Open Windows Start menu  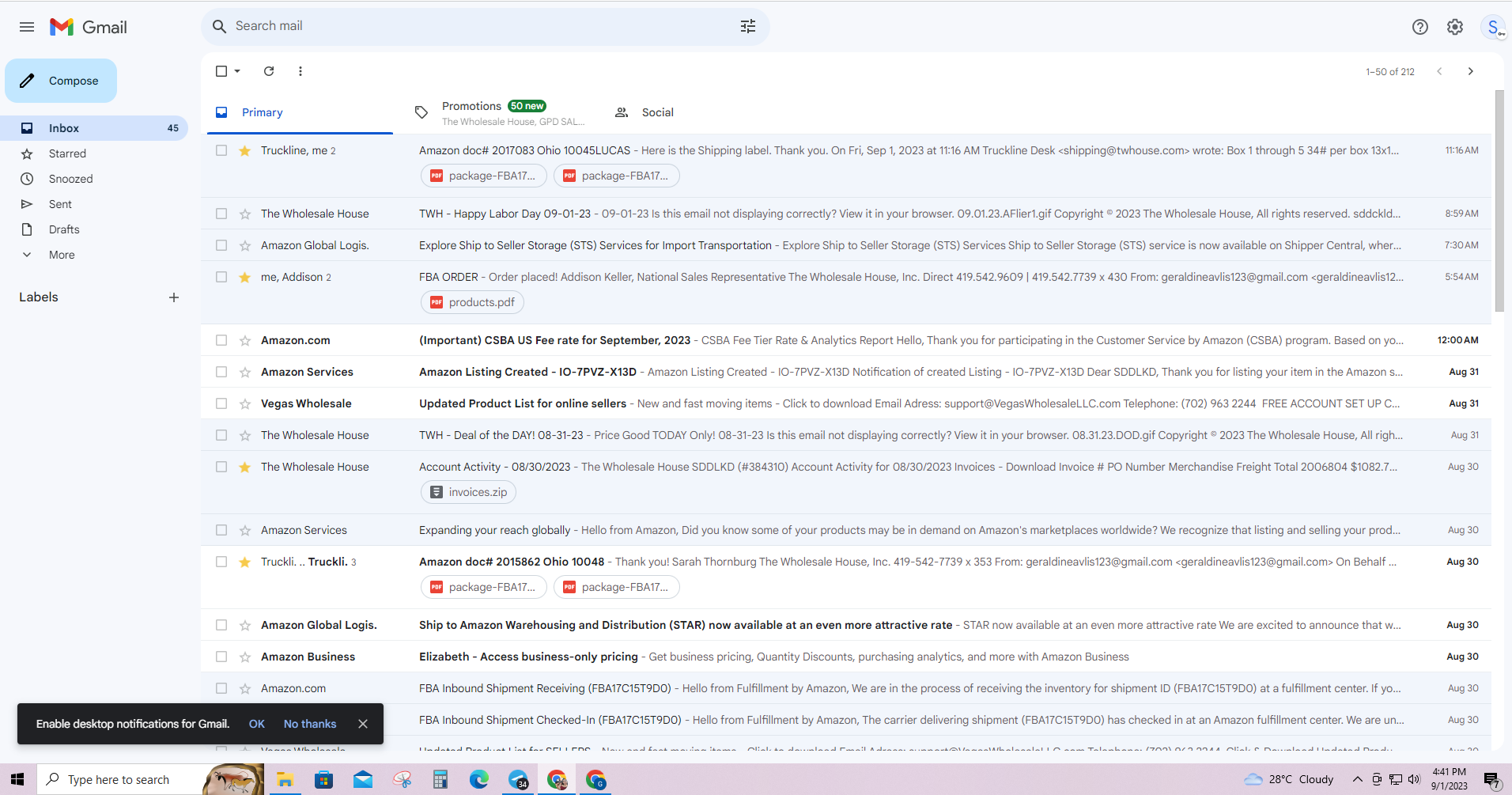click(x=17, y=779)
